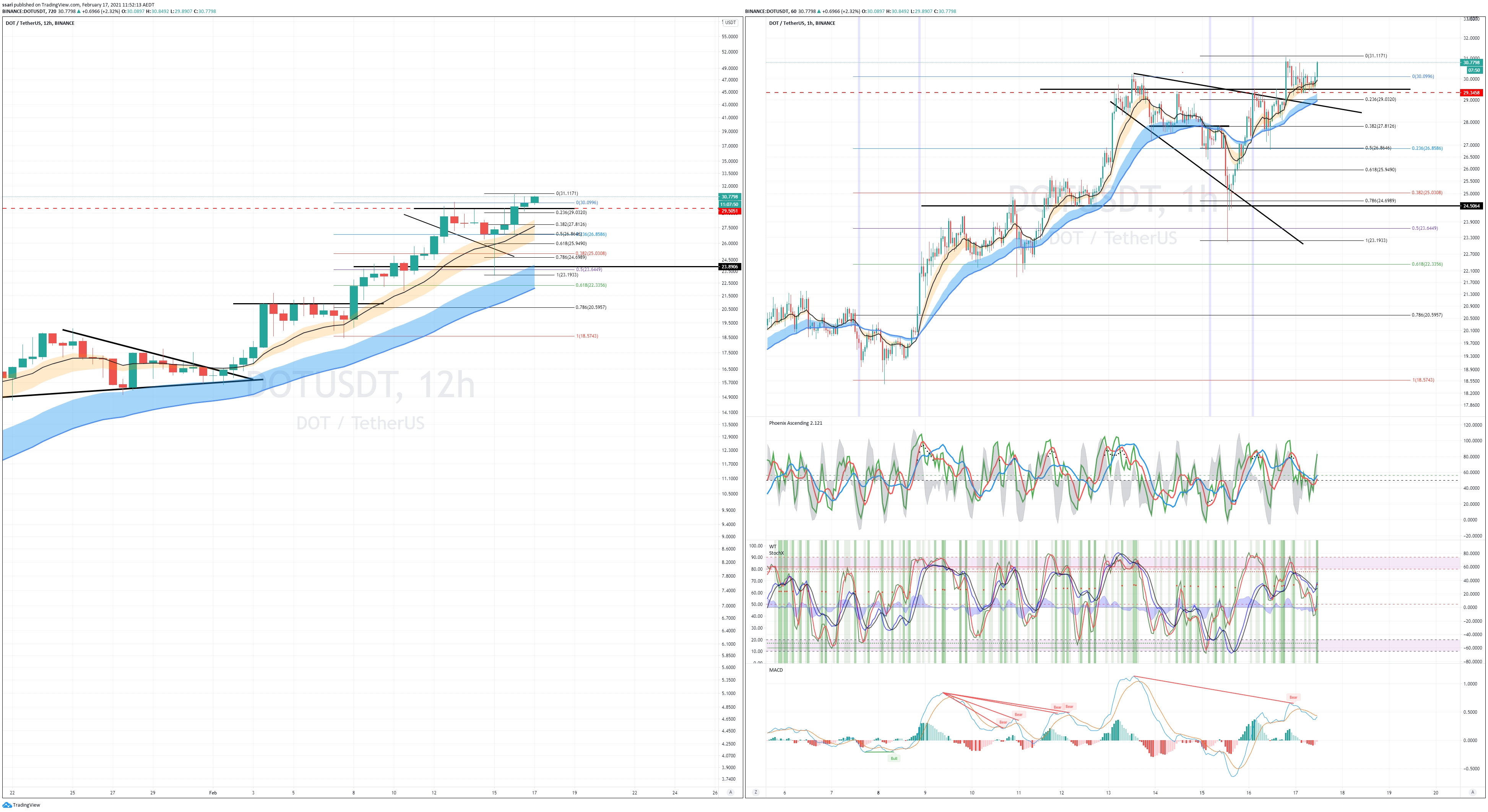Click the red 29.3458 price label
1488x812 pixels.
click(1471, 93)
